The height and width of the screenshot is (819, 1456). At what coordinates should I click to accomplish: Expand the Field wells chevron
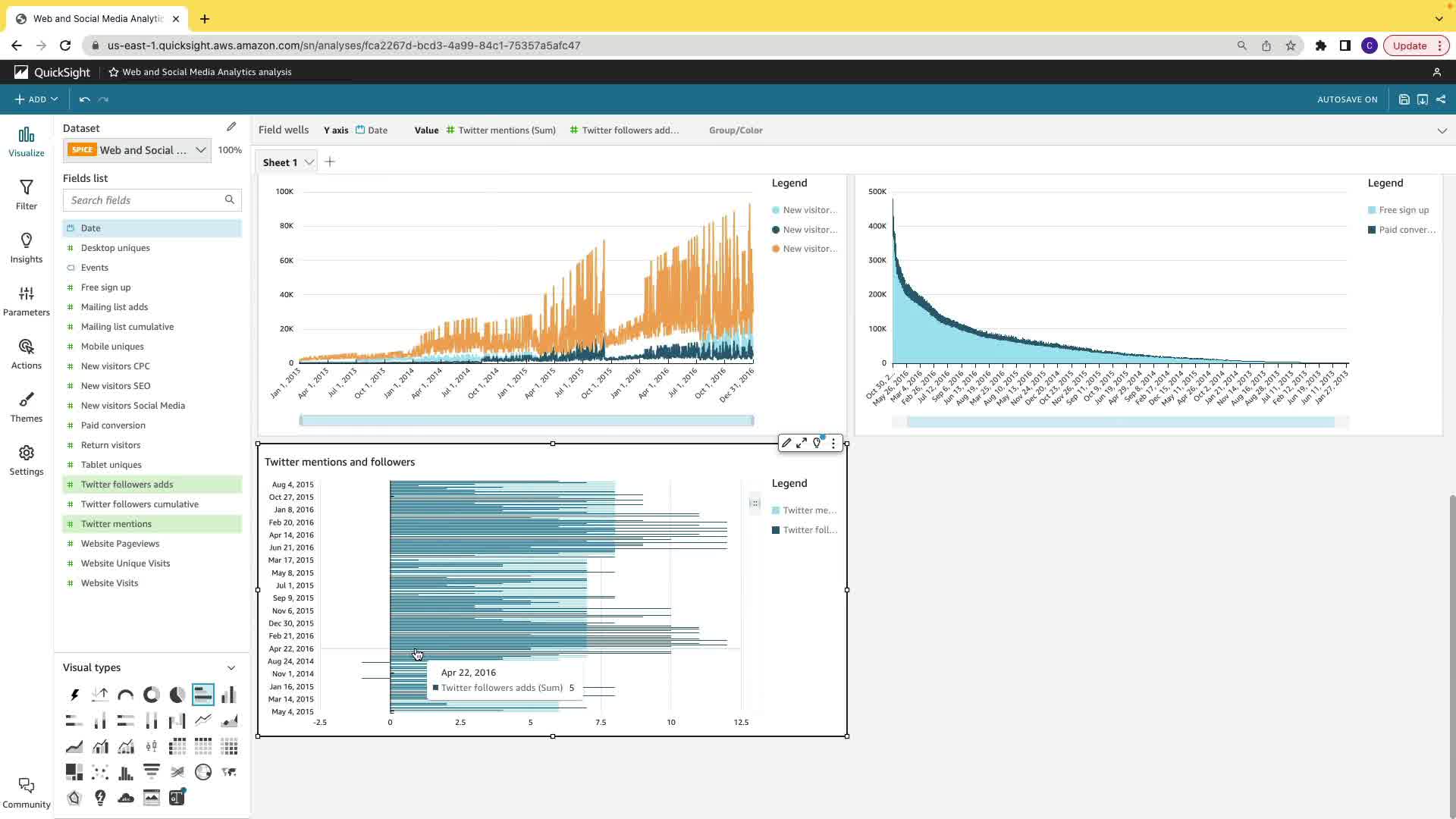[x=1442, y=130]
